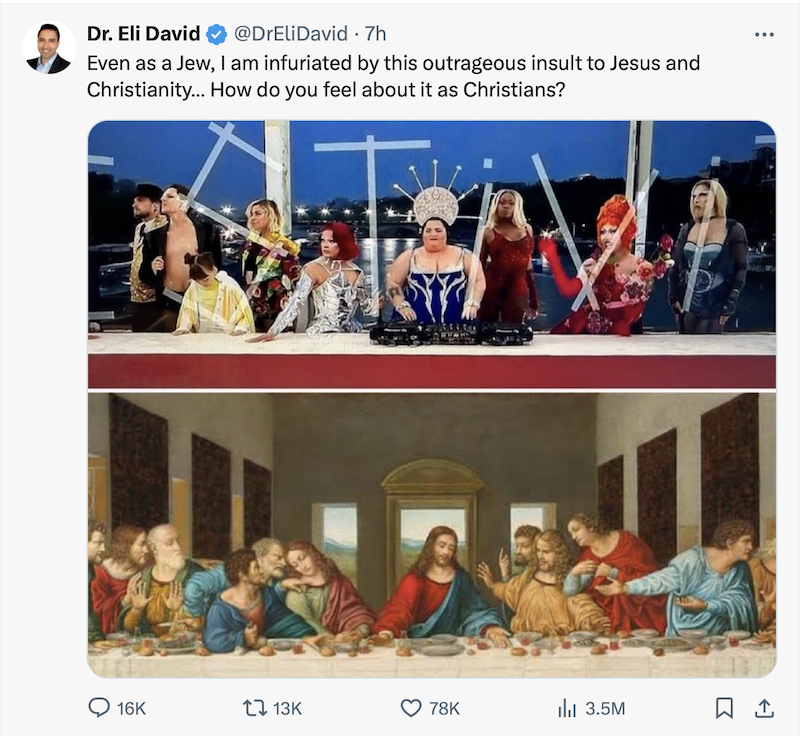The image size is (800, 736).
Task: Open the bottom Last Supper painting image
Action: [x=431, y=534]
